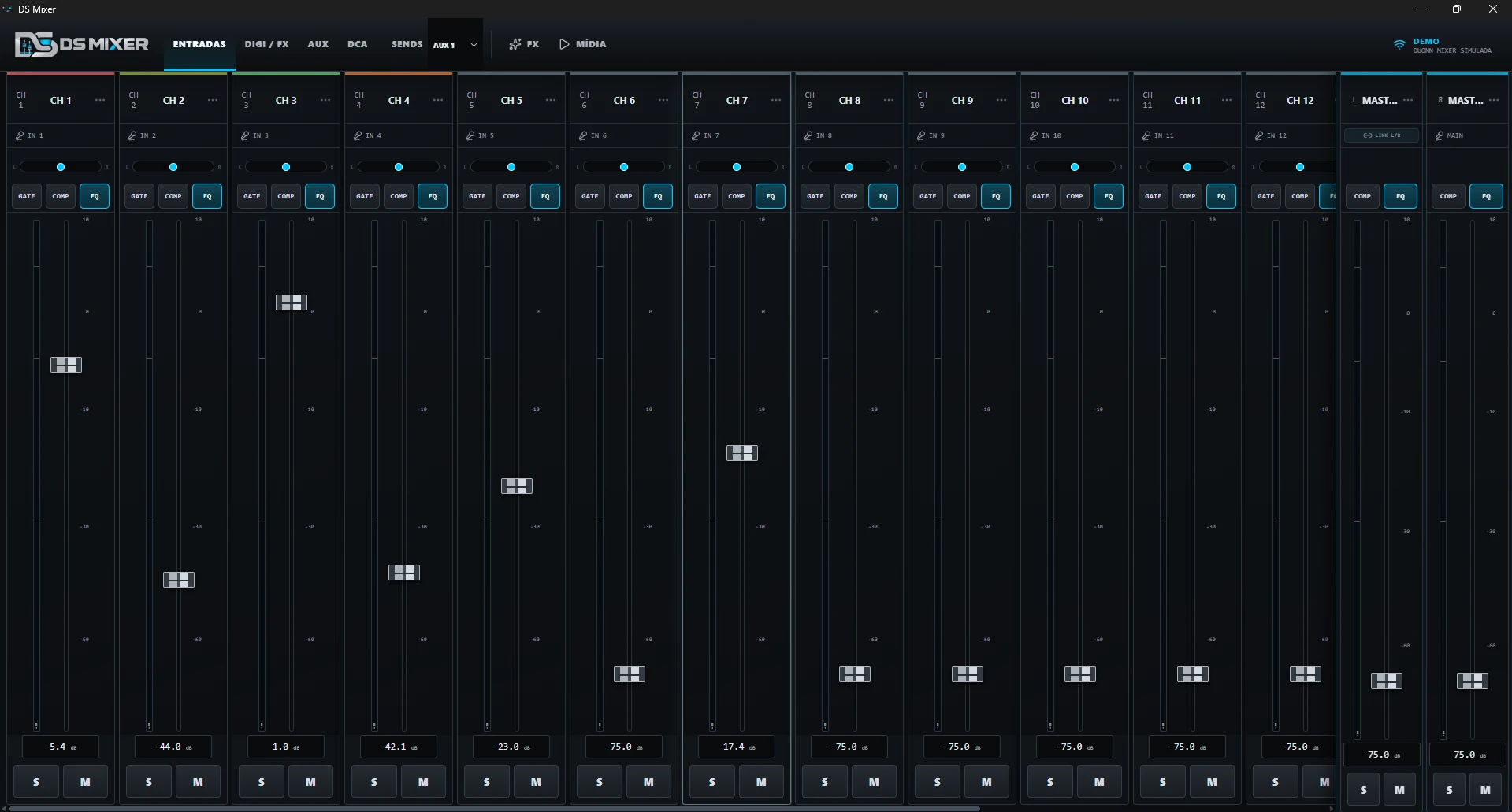Click the GATE button on CH 11

1154,196
